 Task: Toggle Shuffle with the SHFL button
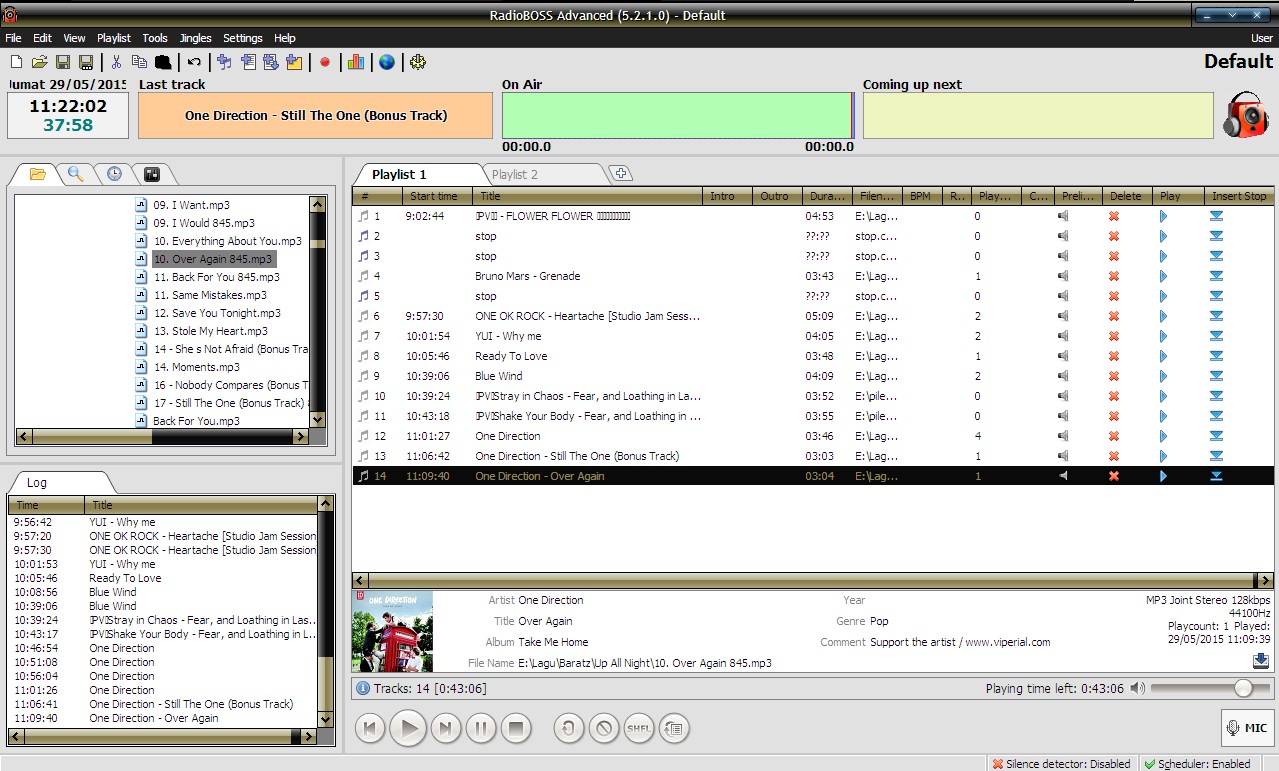tap(639, 728)
